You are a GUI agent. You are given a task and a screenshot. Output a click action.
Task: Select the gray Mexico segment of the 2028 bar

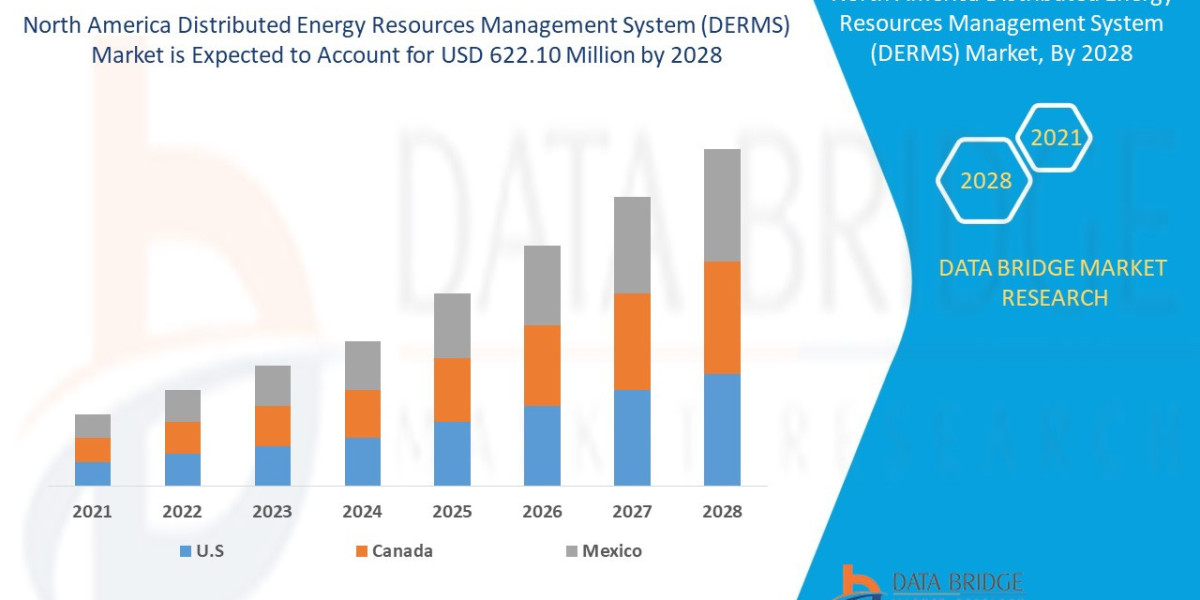click(722, 205)
